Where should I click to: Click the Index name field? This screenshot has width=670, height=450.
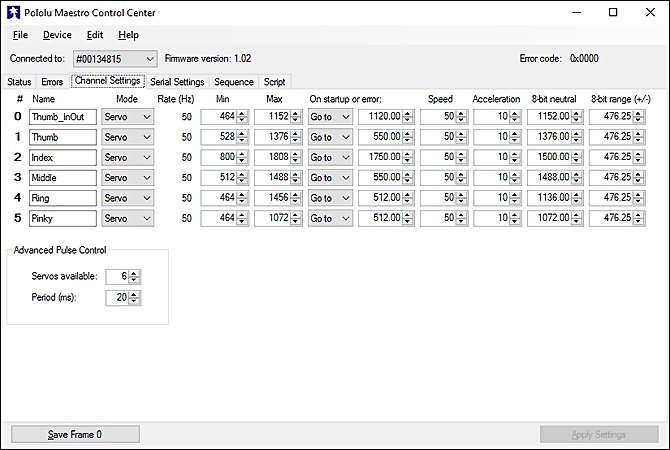click(x=63, y=157)
